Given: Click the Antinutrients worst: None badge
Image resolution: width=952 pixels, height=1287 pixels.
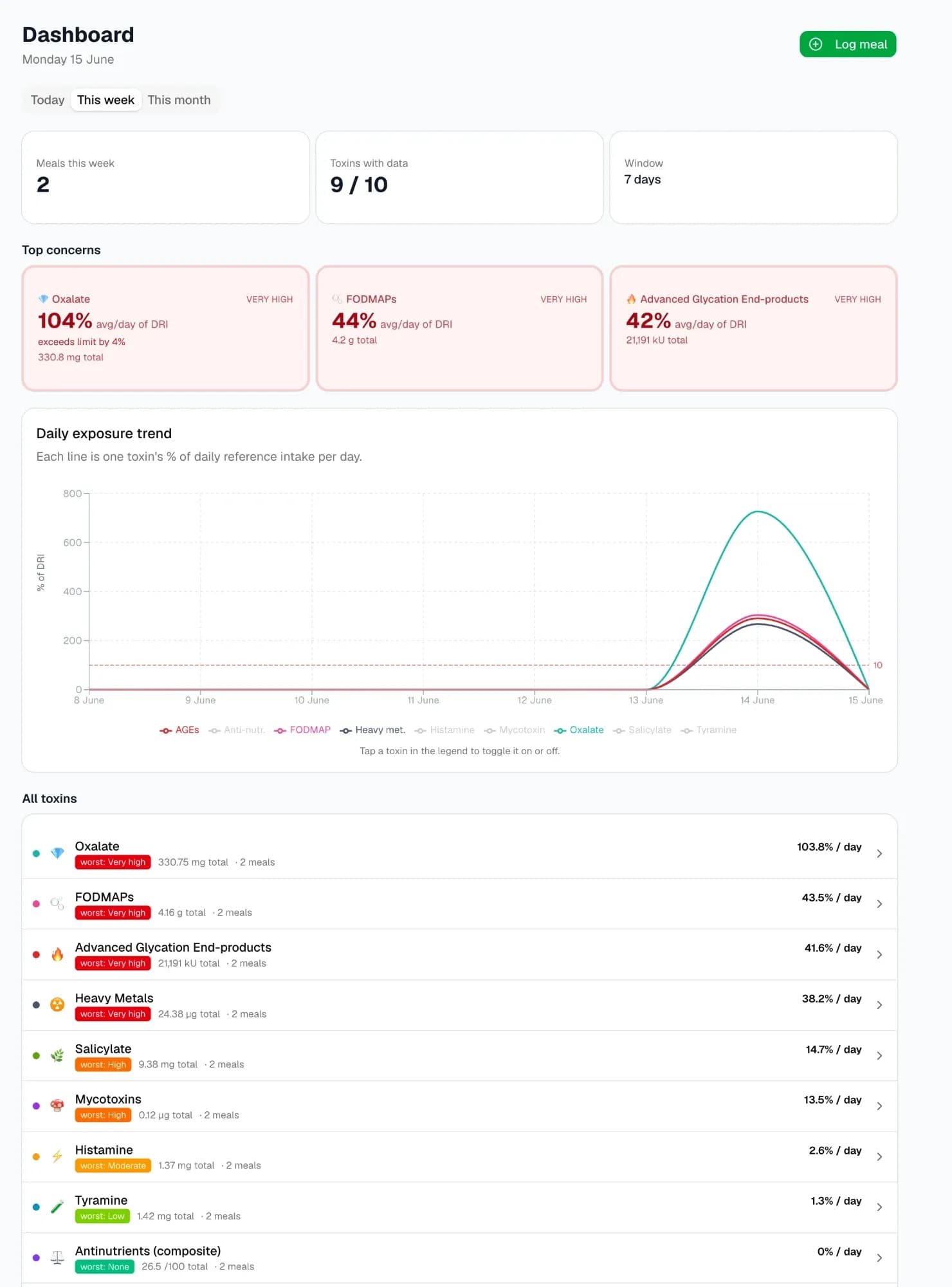Looking at the screenshot, I should coord(105,1266).
